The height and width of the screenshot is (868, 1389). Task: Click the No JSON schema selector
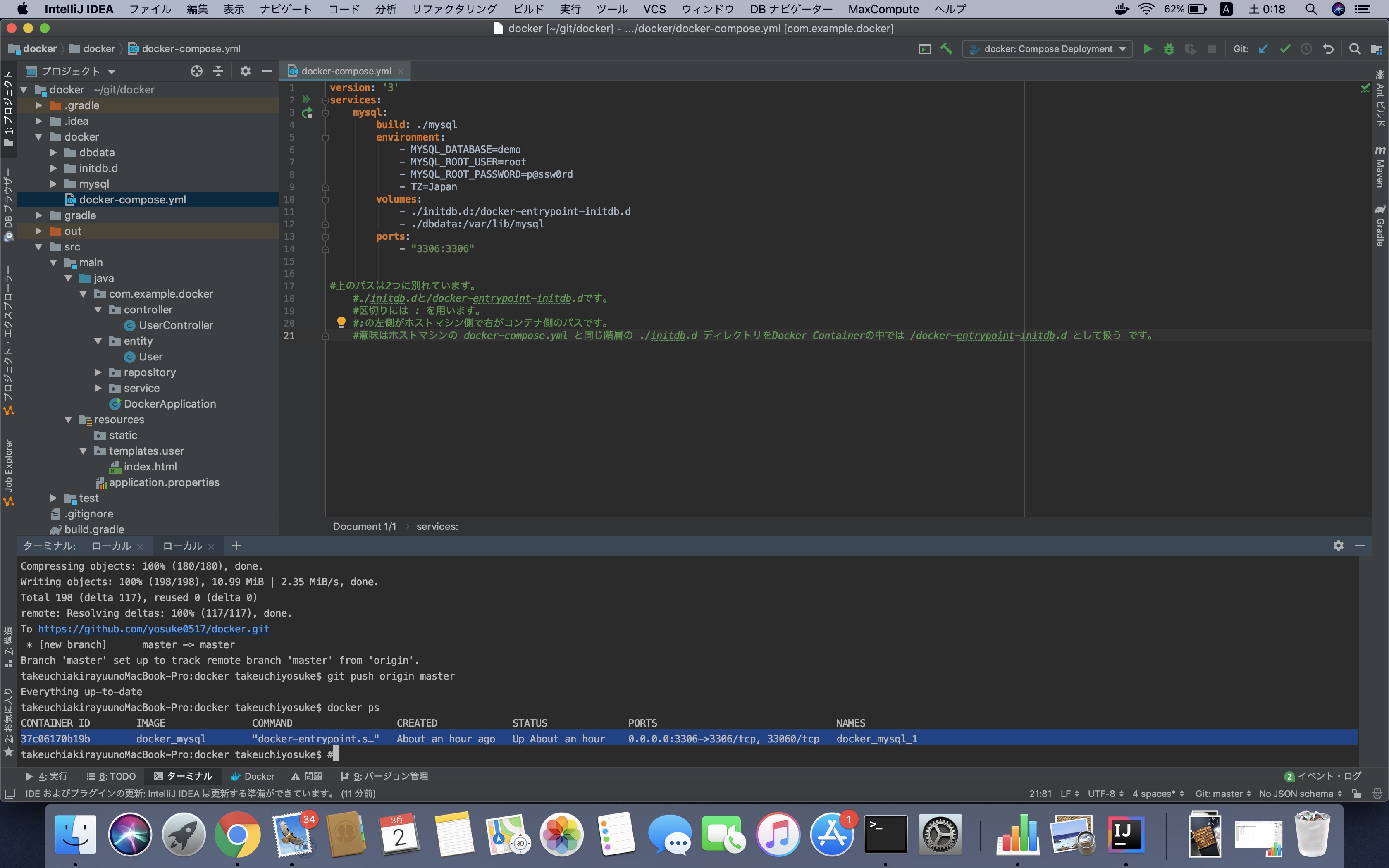(1300, 793)
